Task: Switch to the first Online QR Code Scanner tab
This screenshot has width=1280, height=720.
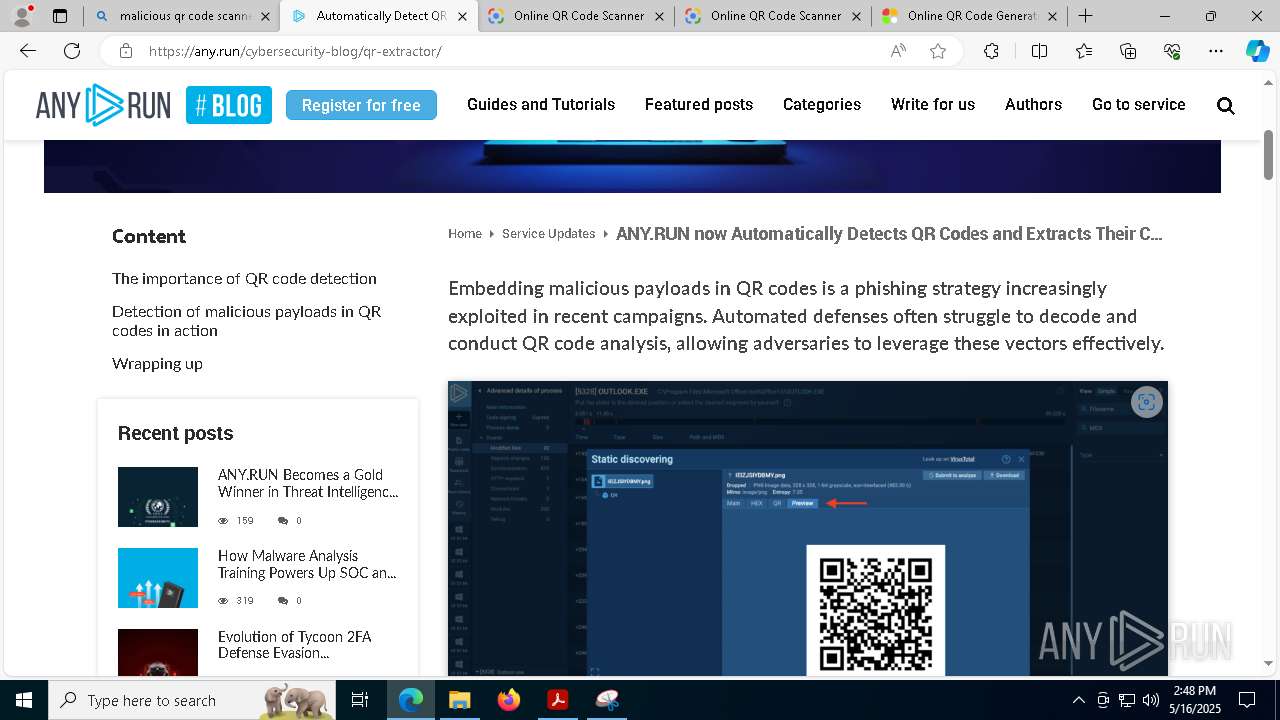Action: click(576, 16)
